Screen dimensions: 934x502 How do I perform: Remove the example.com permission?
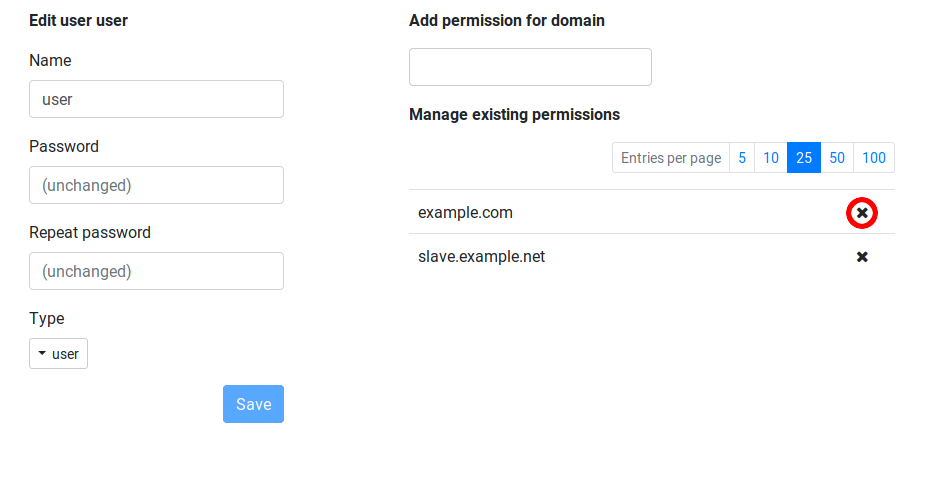point(862,213)
